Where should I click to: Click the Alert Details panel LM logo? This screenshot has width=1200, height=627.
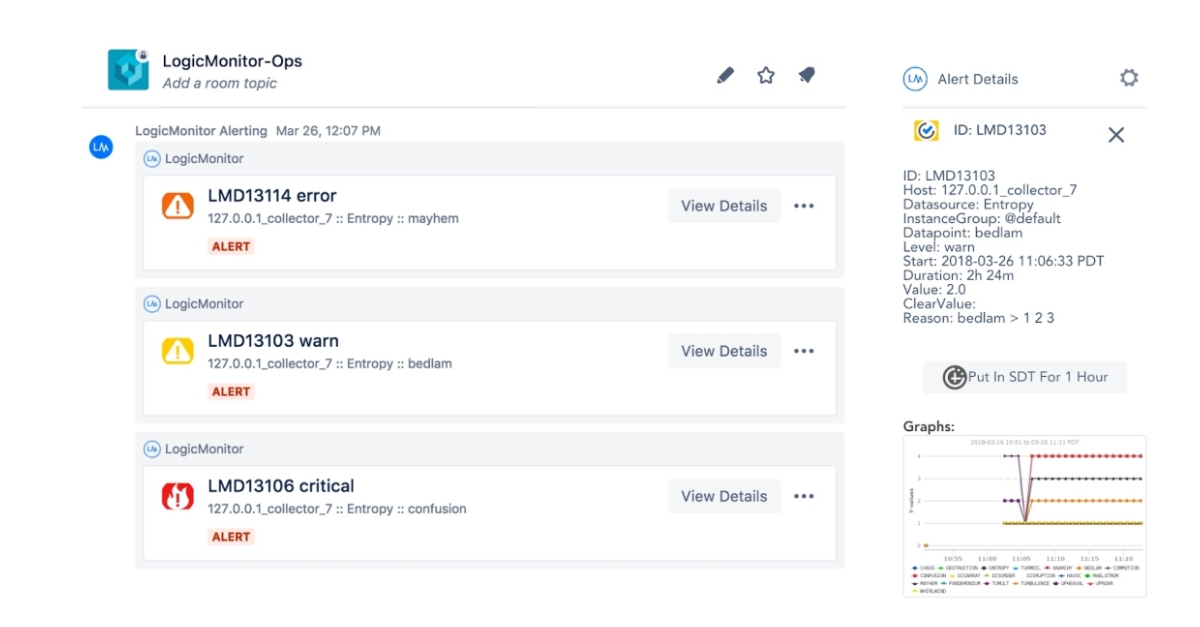(914, 79)
